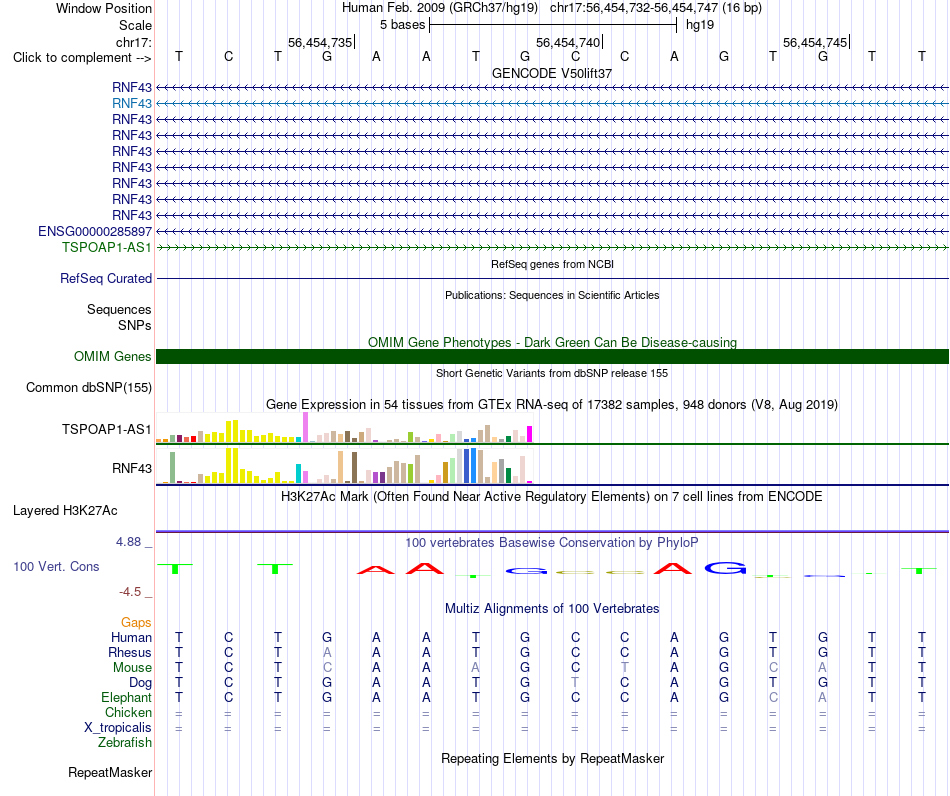Click the GENCODE V50lift37 track title
This screenshot has height=796, width=950.
click(x=552, y=73)
